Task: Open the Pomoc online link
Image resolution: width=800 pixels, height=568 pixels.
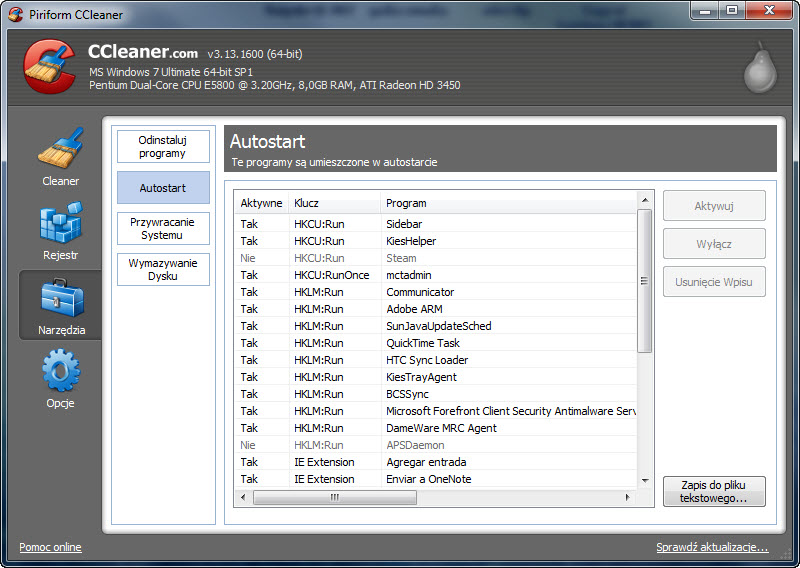Action: 50,547
